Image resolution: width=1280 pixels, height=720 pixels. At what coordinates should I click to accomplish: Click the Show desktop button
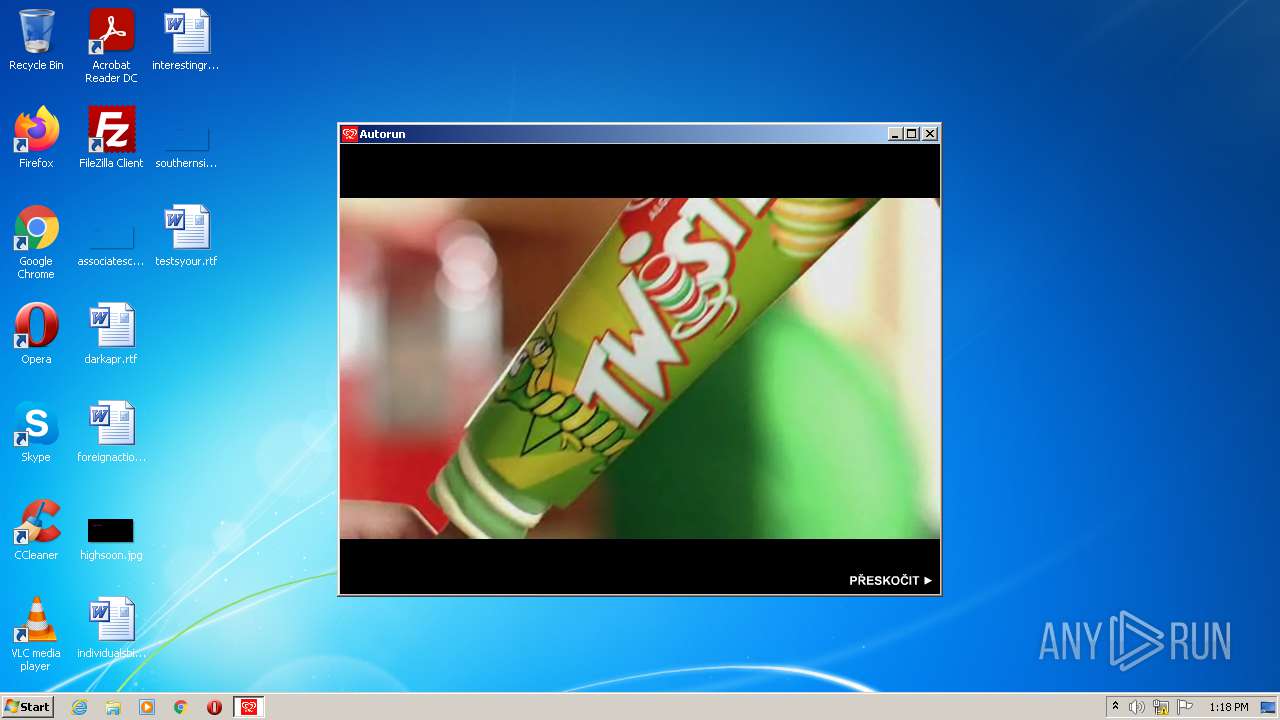[x=1268, y=707]
